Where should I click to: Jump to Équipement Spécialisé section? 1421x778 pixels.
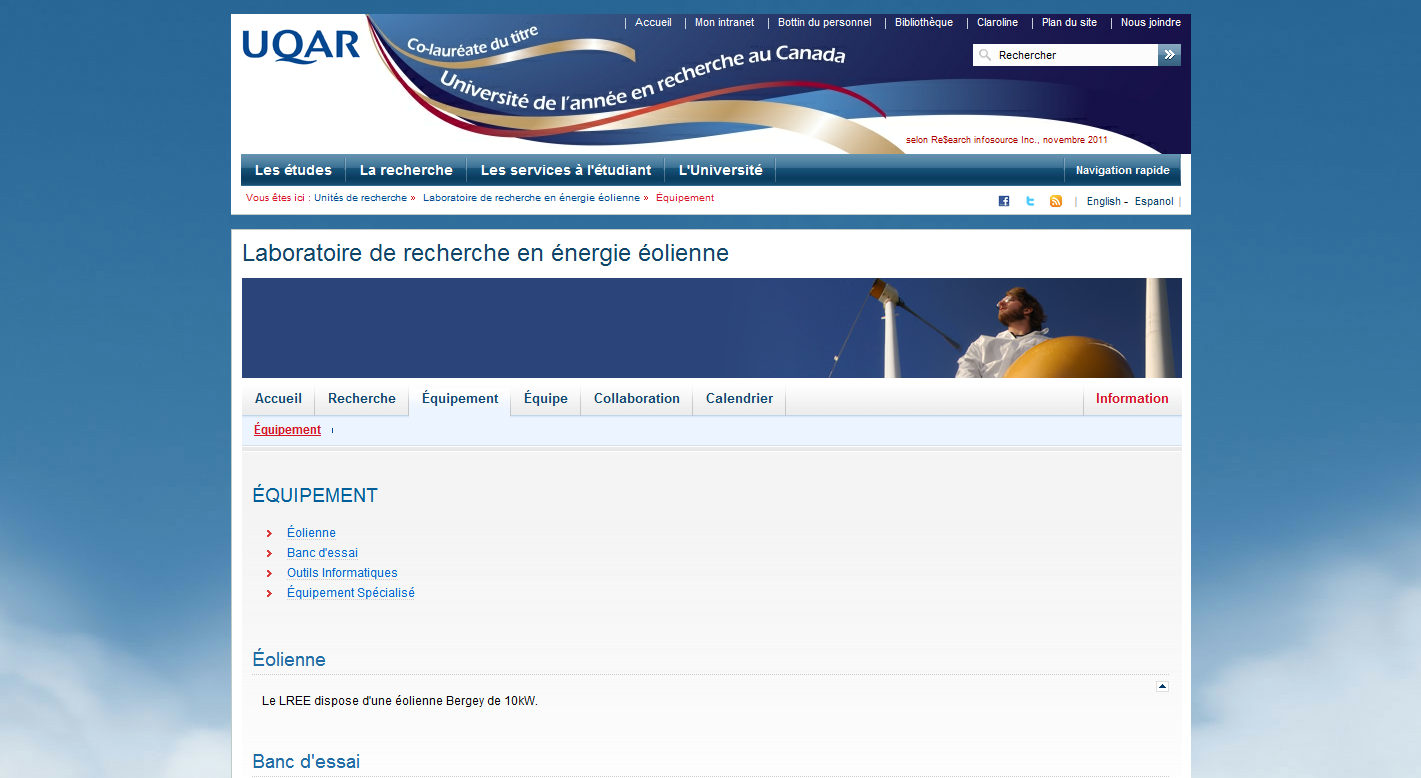350,593
